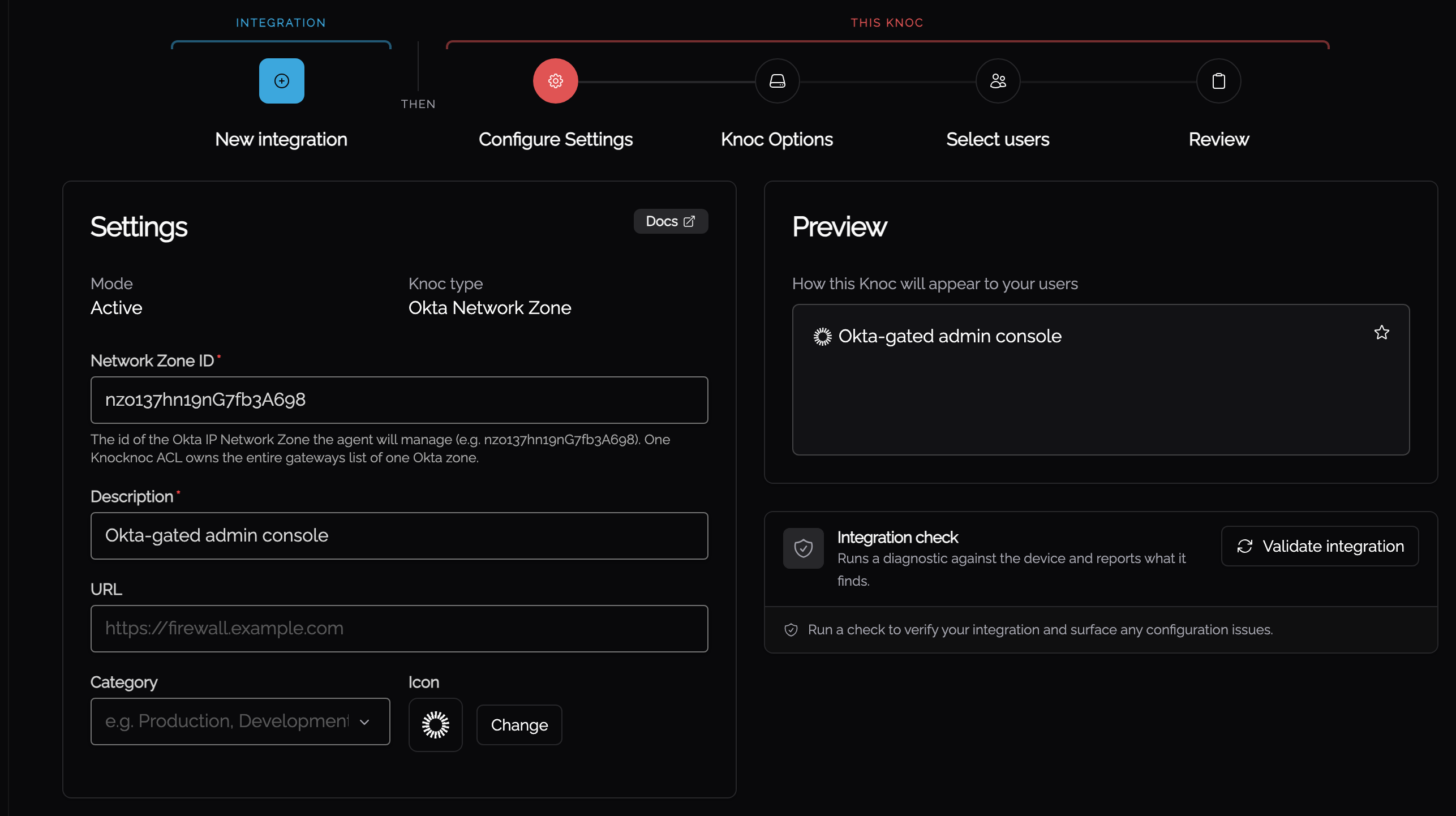Select the red Configure Settings gear step
This screenshot has width=1456, height=816.
coord(555,81)
